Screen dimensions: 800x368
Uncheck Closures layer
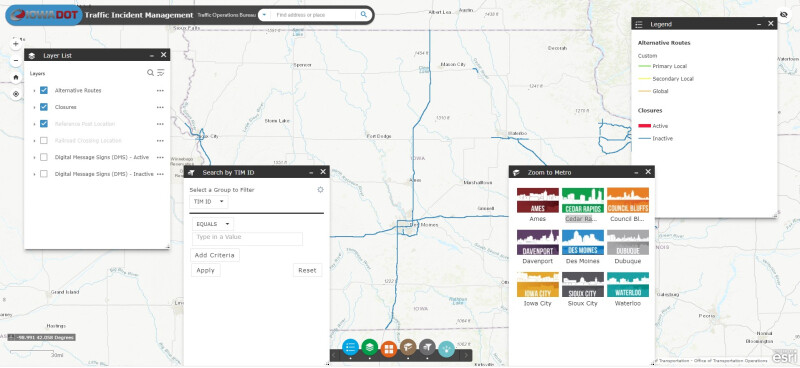pos(44,107)
